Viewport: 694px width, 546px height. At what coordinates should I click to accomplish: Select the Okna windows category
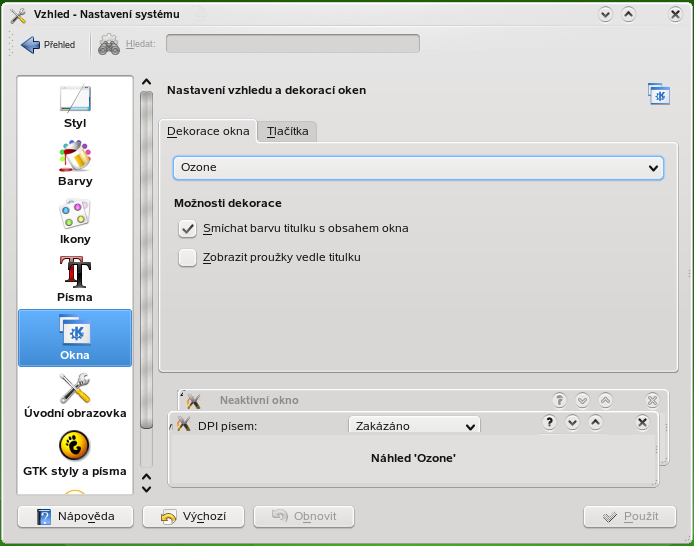(75, 338)
